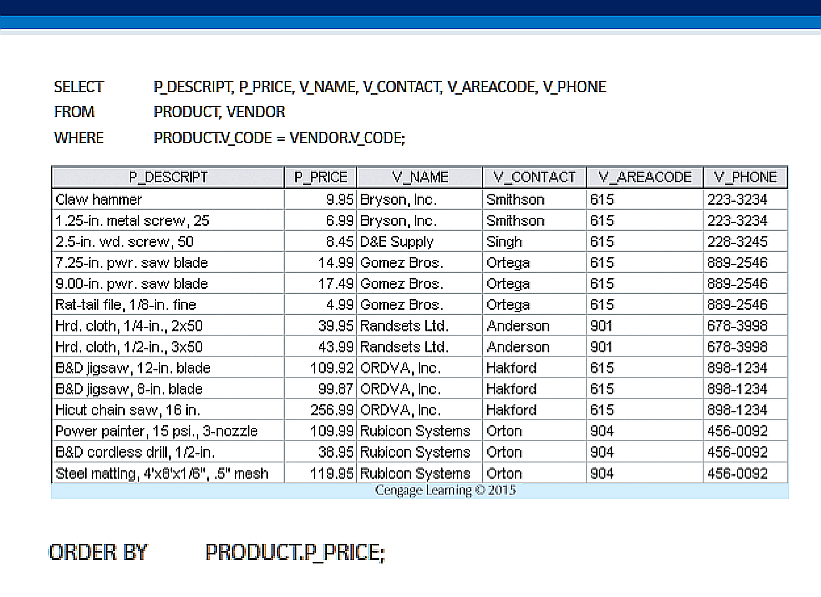Select the P_PRICE column header

[320, 177]
